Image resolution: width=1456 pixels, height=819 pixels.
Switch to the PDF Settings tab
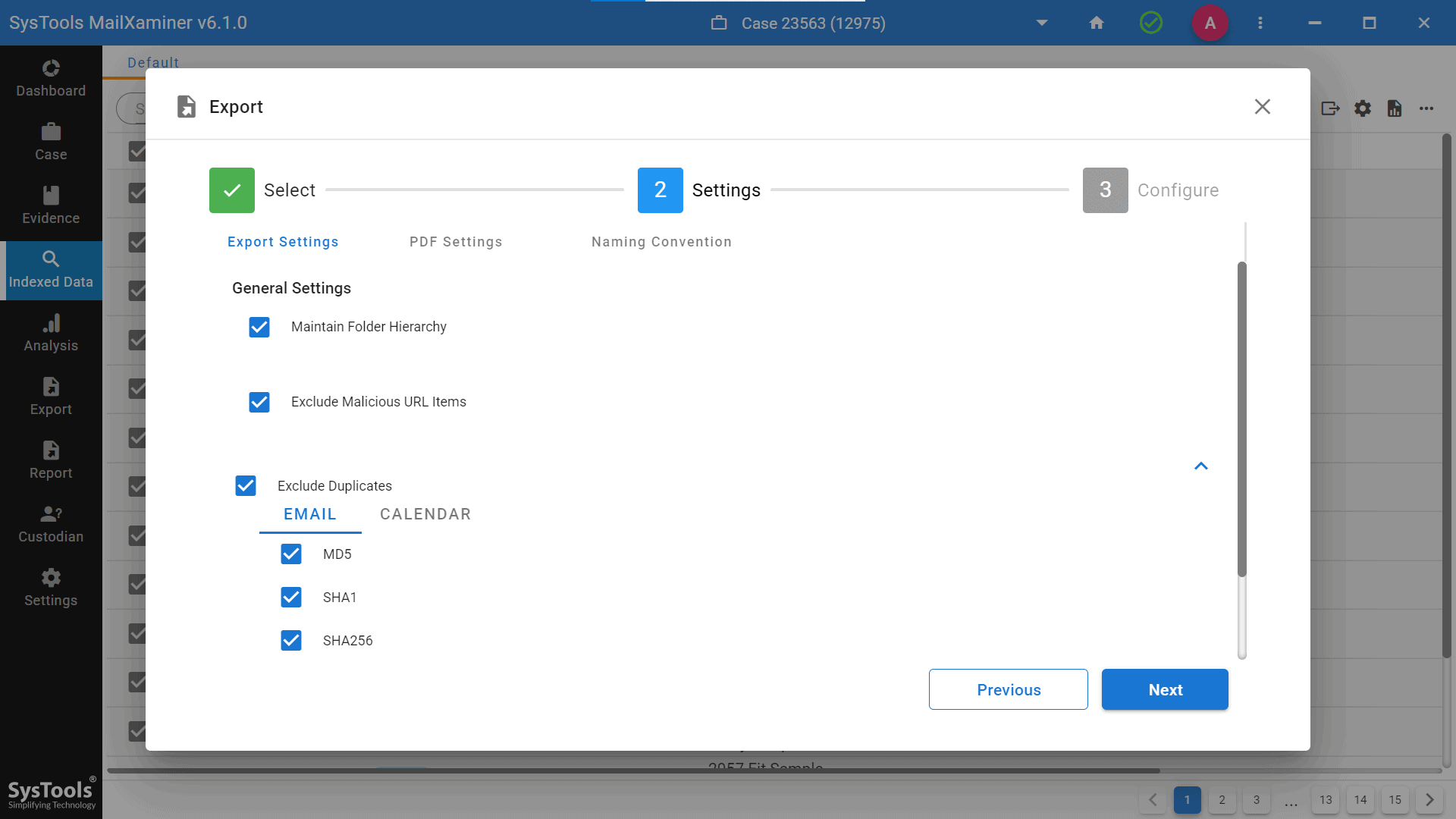click(x=456, y=242)
